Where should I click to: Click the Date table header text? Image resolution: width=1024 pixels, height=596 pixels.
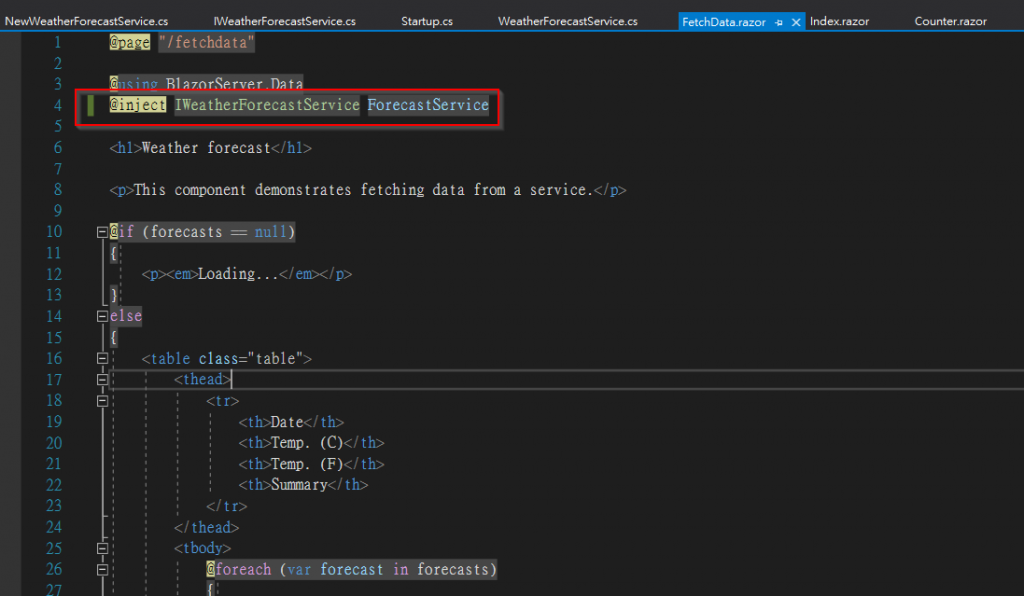click(287, 422)
